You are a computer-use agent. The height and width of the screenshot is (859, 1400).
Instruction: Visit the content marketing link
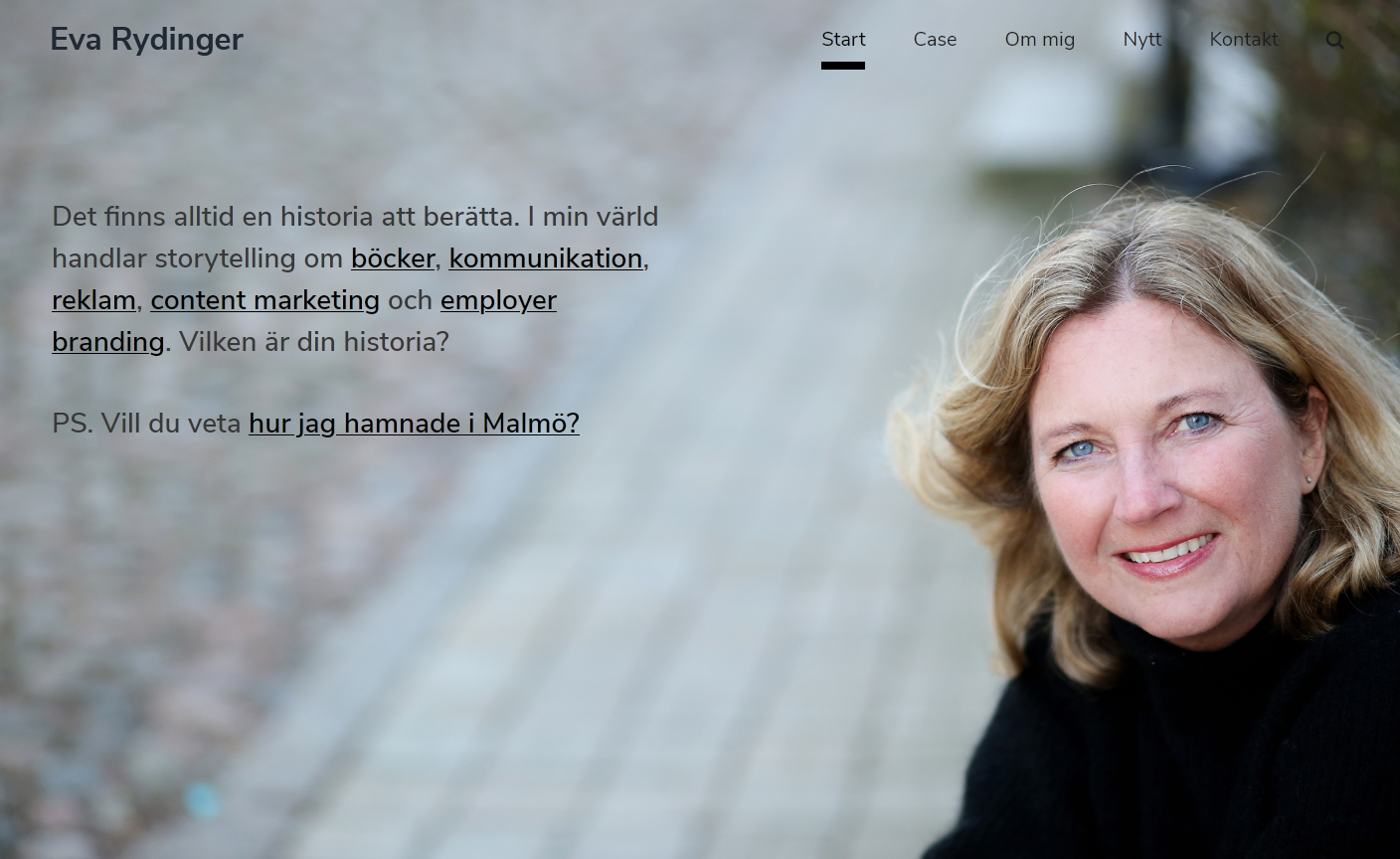coord(264,300)
